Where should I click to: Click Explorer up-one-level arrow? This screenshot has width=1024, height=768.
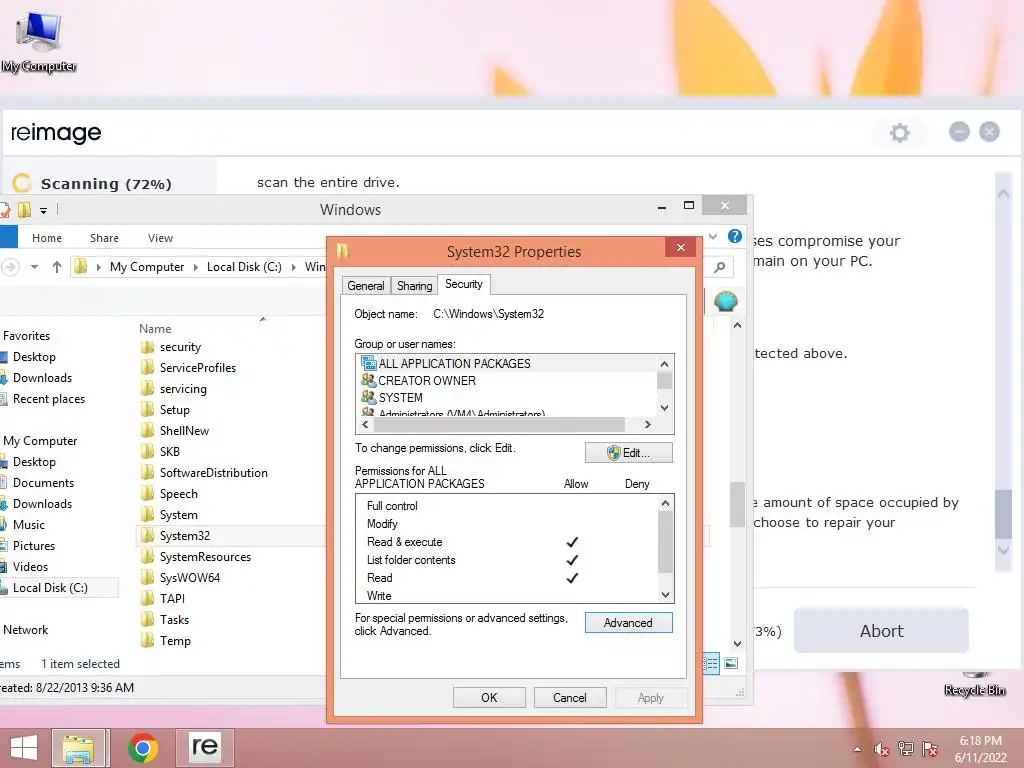tap(57, 266)
